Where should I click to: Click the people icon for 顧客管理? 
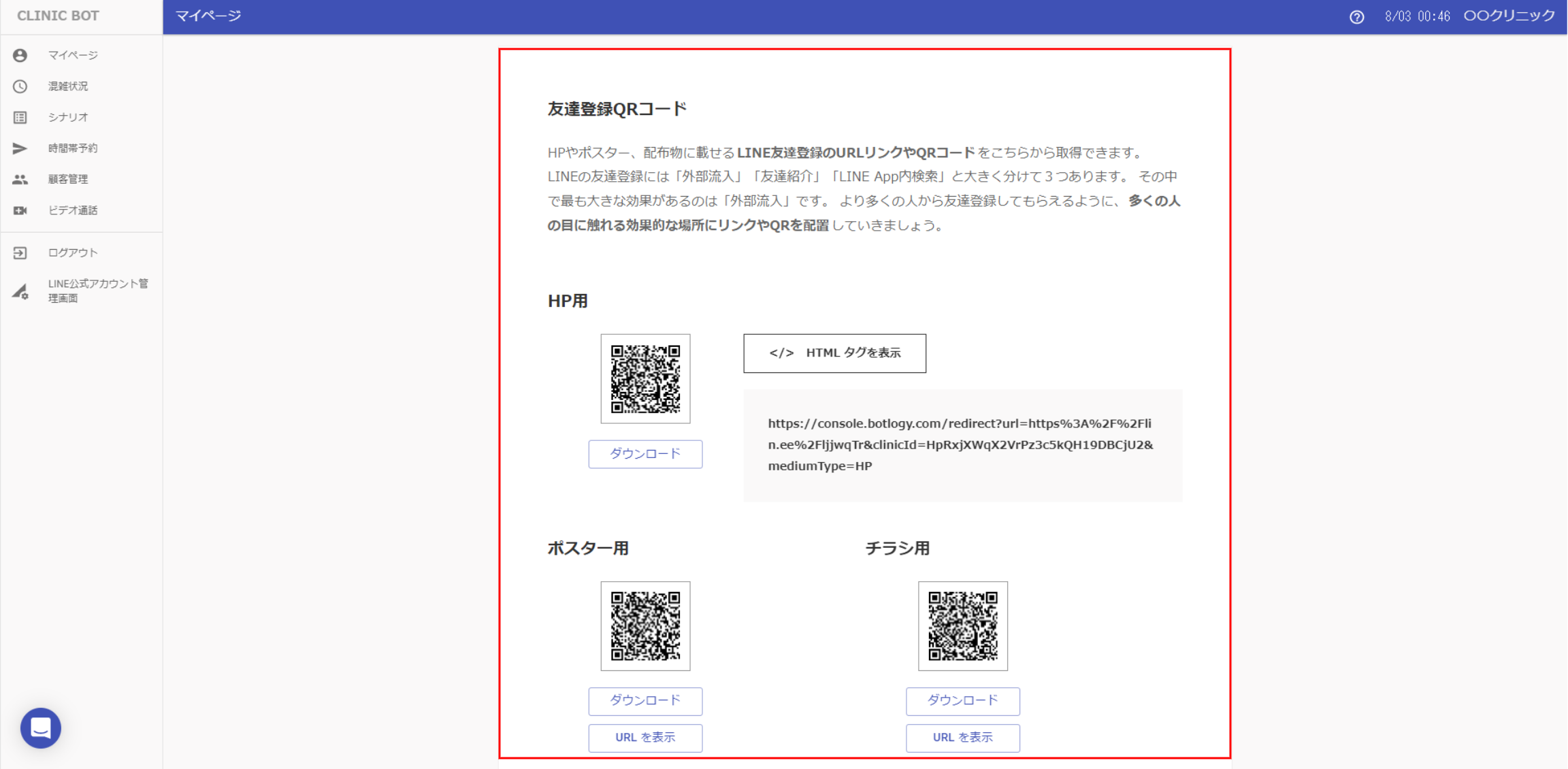click(20, 180)
